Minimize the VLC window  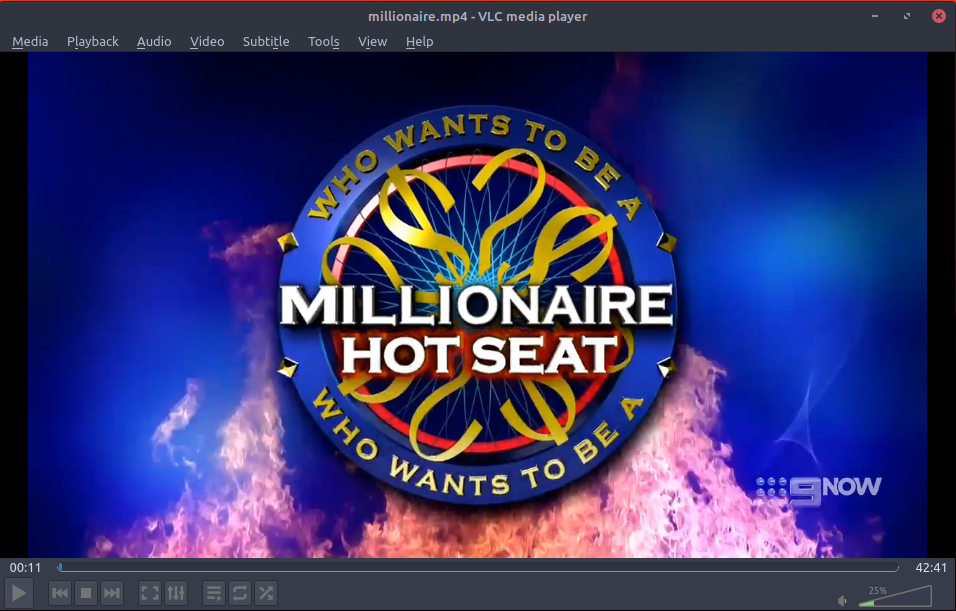[875, 16]
